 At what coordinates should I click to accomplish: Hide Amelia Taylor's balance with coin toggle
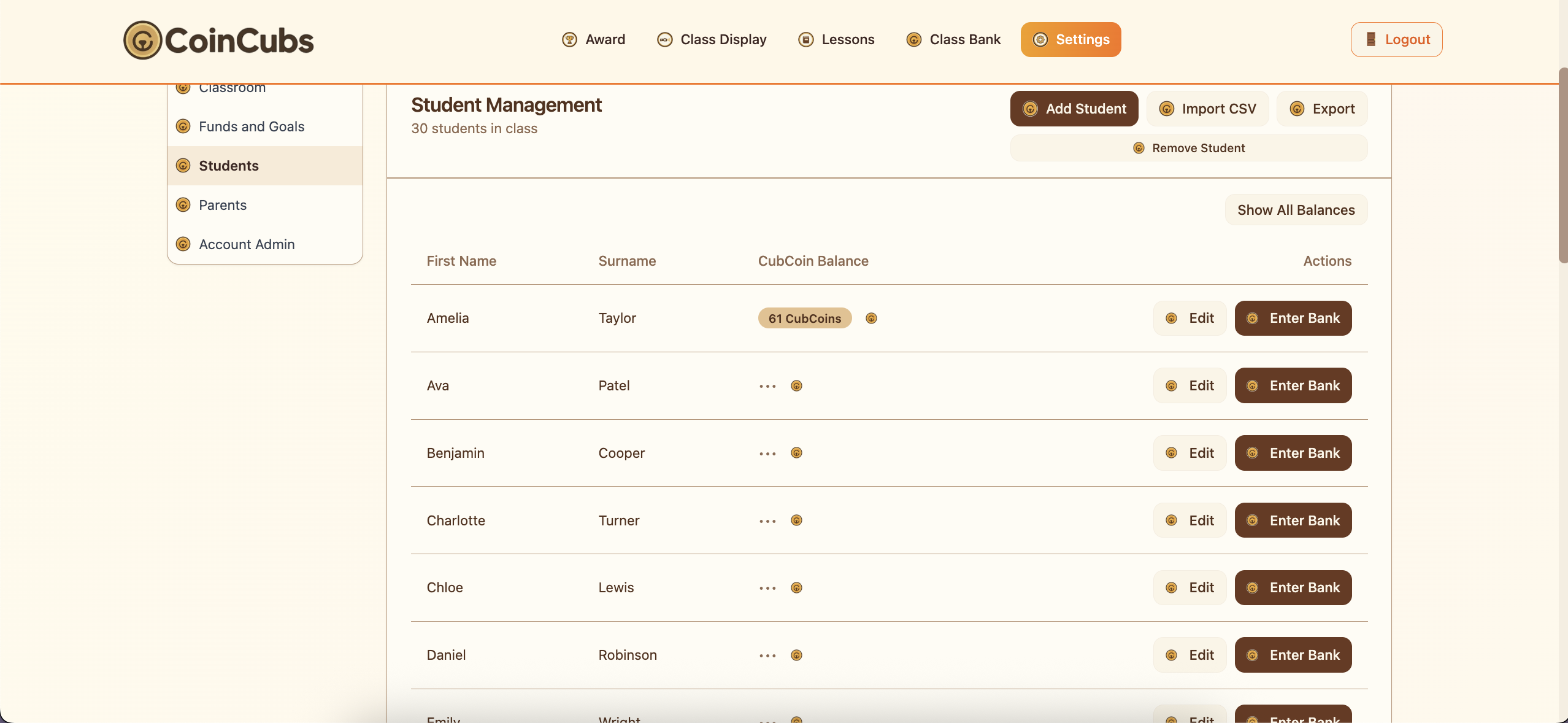pyautogui.click(x=871, y=319)
